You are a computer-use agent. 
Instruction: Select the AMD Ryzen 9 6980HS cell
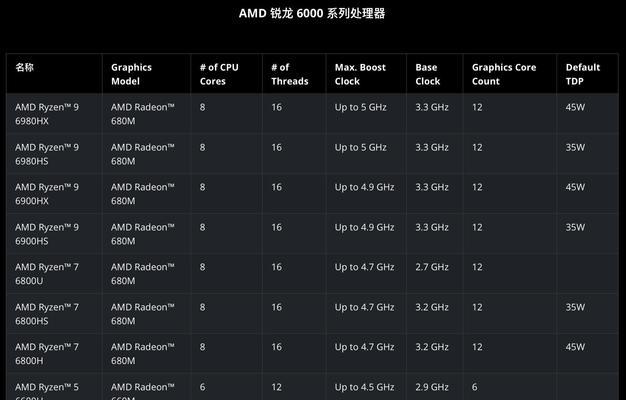(47, 154)
